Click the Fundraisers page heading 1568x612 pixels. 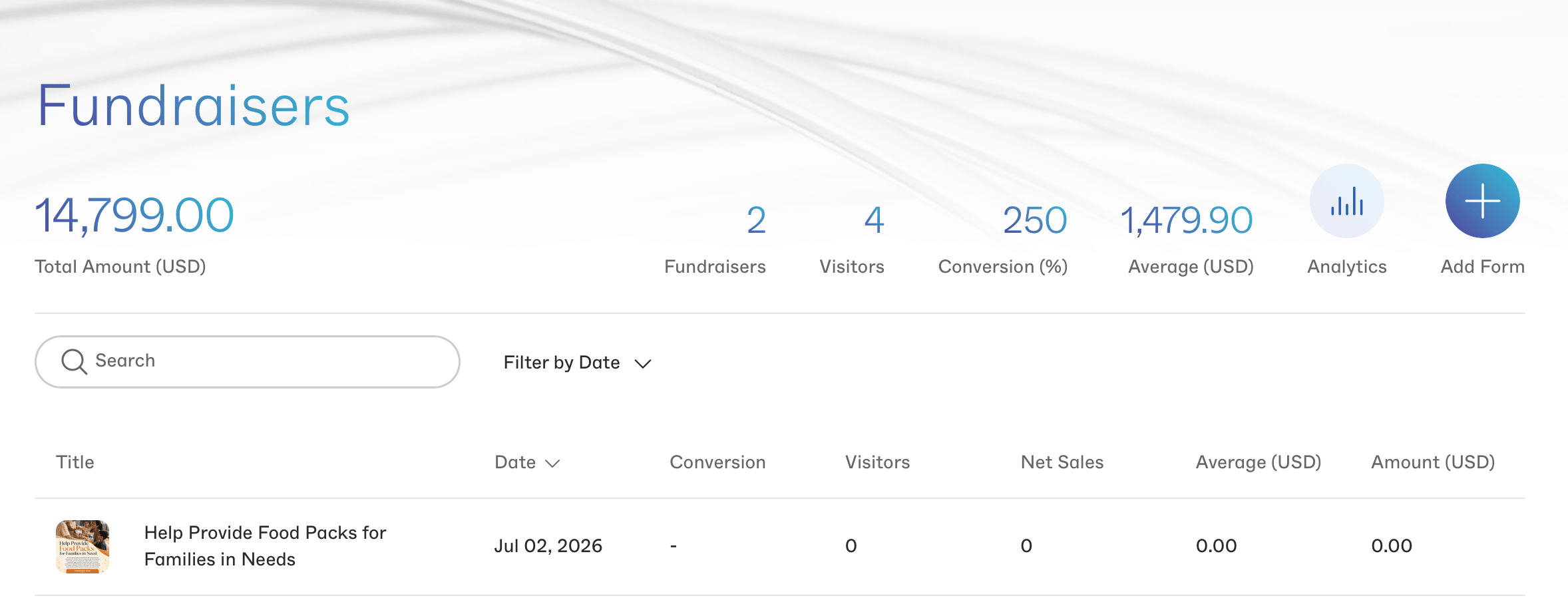click(193, 106)
